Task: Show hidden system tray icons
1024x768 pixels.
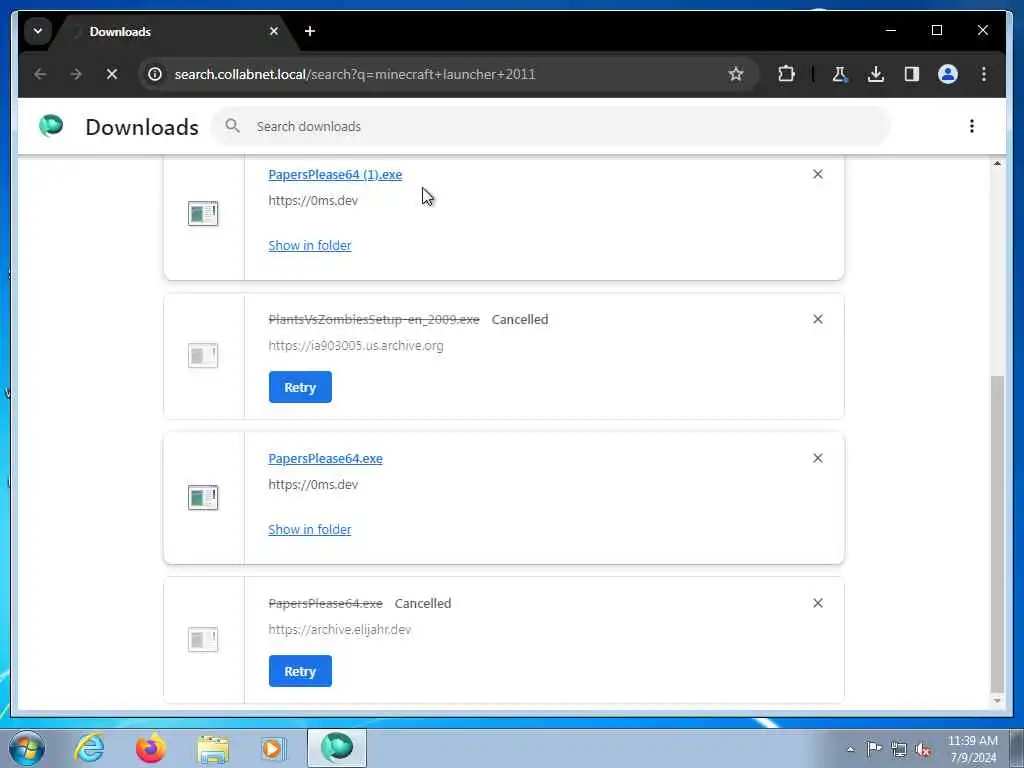Action: tap(850, 750)
